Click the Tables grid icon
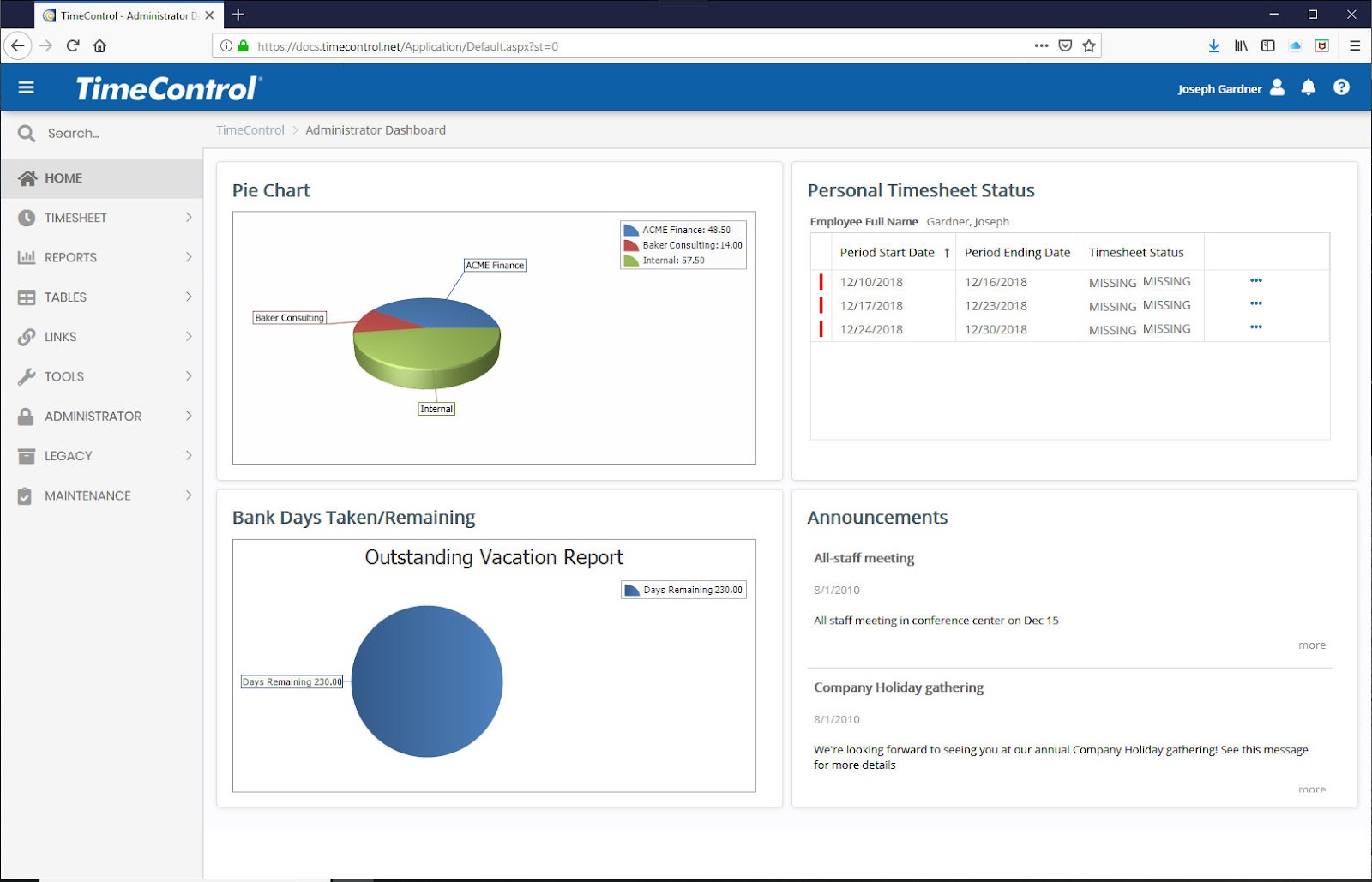The width and height of the screenshot is (1372, 882). 27,297
